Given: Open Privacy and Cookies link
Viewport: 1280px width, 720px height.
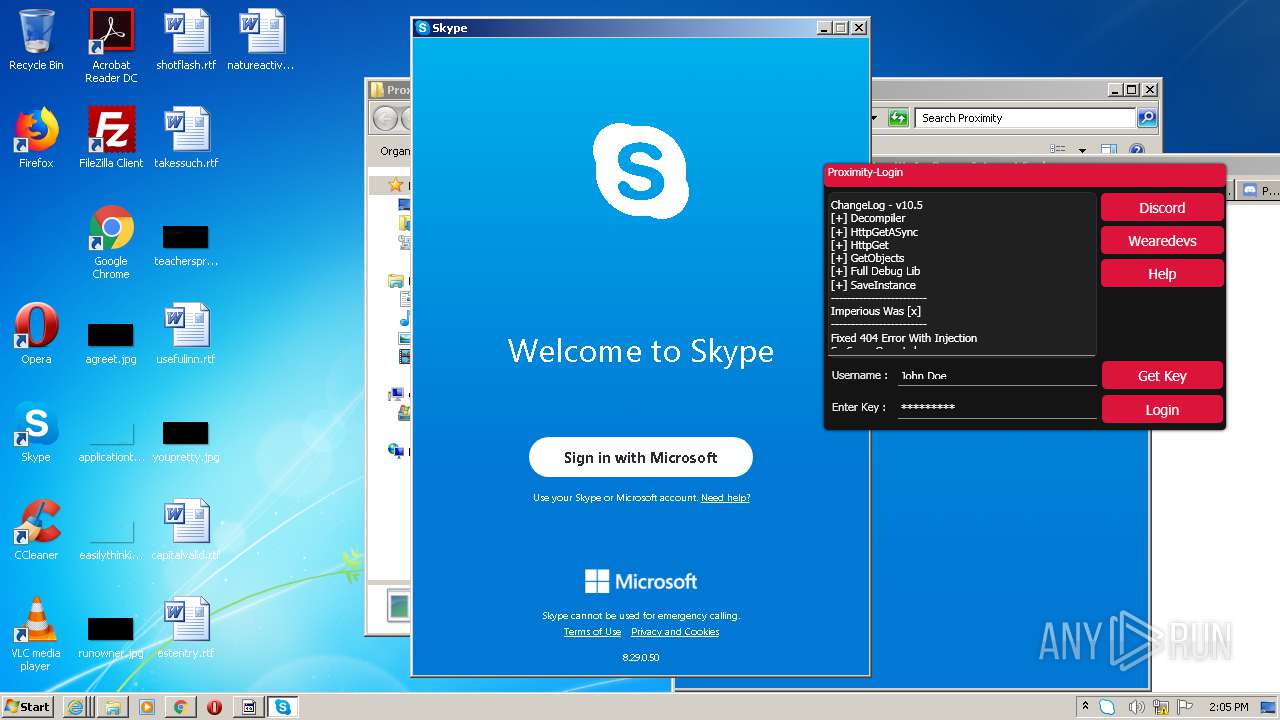Looking at the screenshot, I should tap(675, 632).
